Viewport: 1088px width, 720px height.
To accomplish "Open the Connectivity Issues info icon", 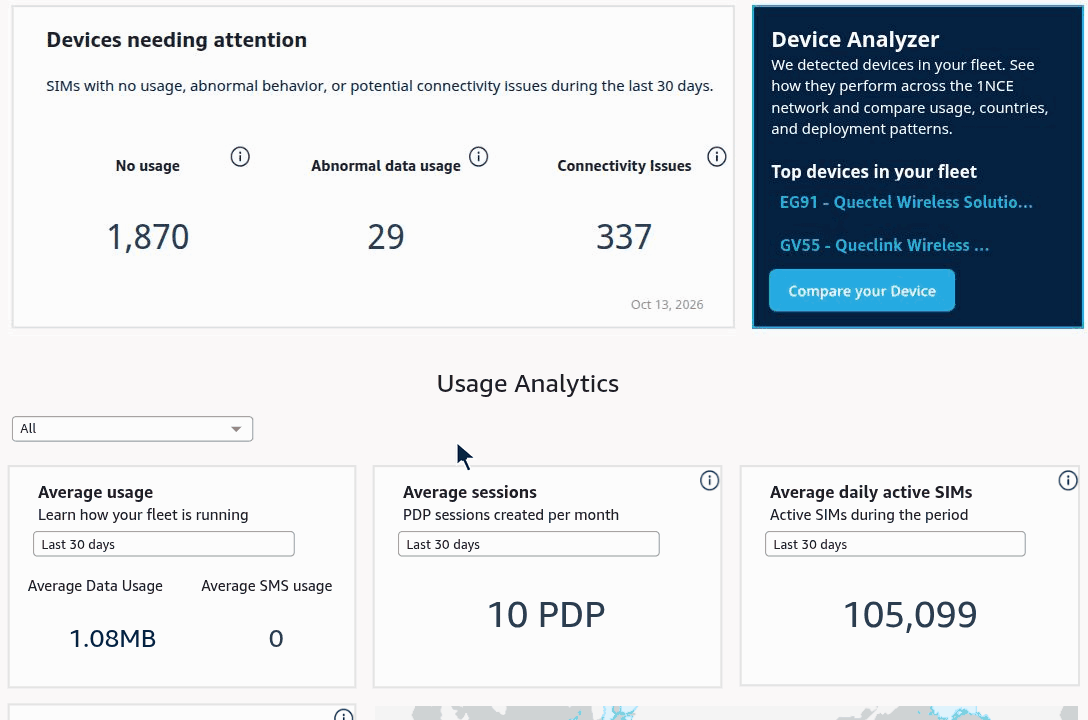I will point(717,157).
